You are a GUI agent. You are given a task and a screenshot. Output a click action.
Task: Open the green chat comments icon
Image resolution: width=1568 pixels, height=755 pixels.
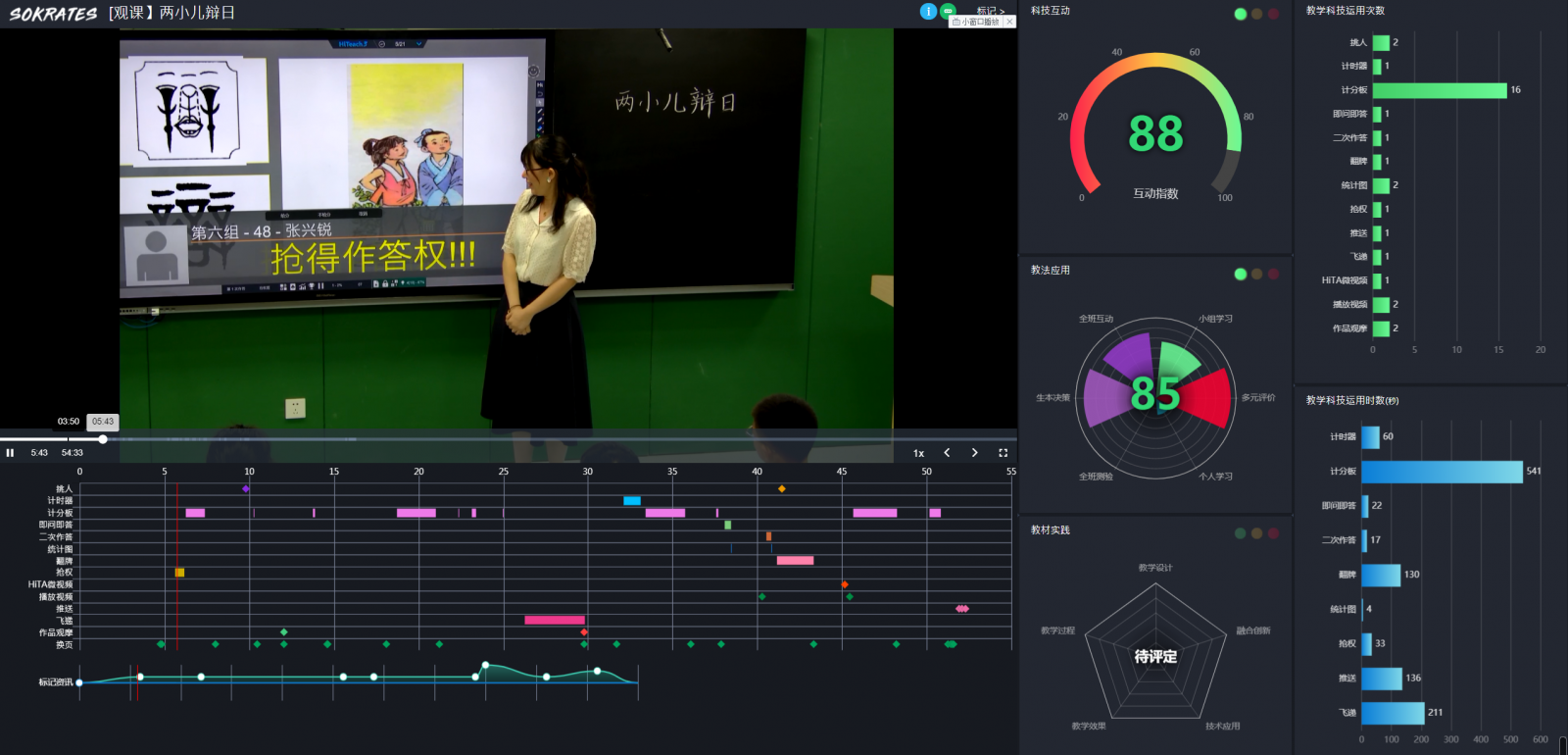[948, 11]
